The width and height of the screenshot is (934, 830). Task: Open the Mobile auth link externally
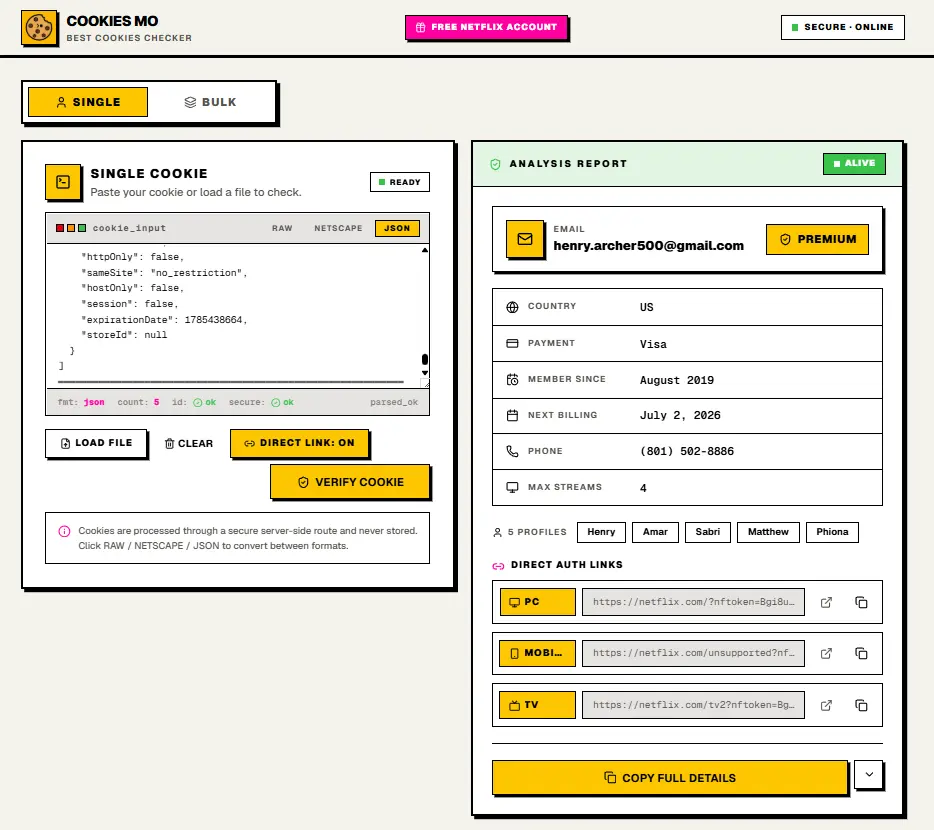826,654
